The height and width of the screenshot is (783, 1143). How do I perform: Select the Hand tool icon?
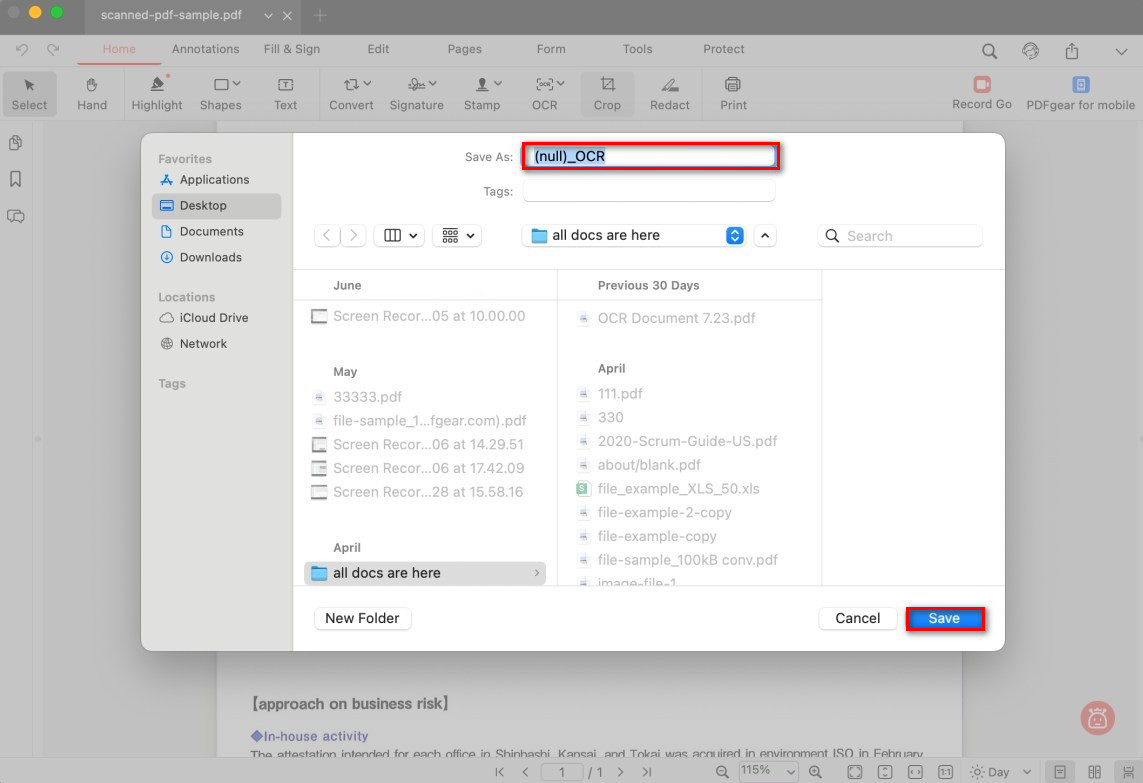pyautogui.click(x=92, y=86)
